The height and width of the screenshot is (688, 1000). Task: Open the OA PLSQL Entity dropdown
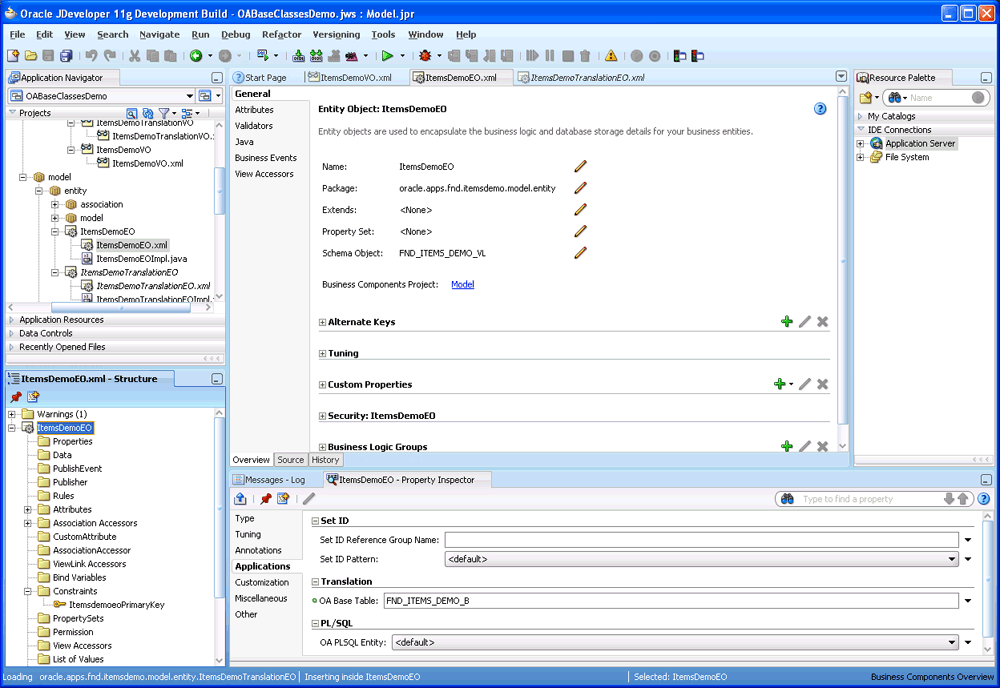pos(952,643)
